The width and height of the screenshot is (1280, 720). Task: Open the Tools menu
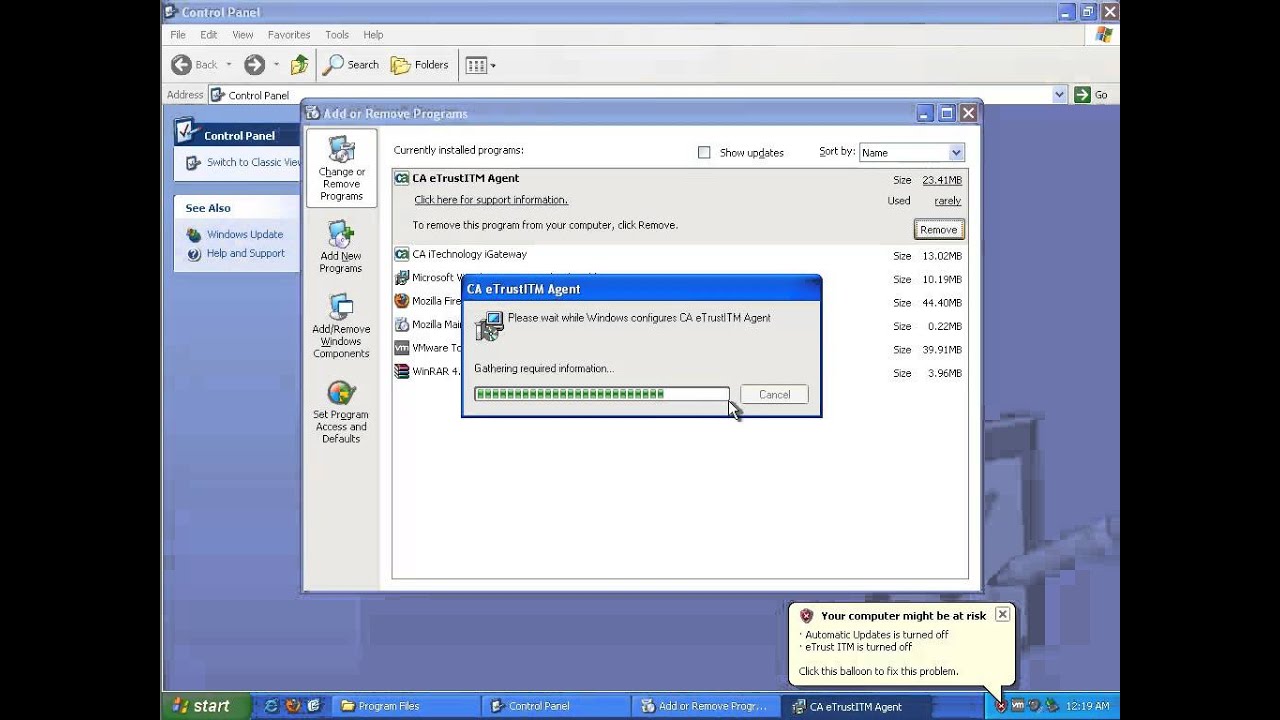coord(337,35)
